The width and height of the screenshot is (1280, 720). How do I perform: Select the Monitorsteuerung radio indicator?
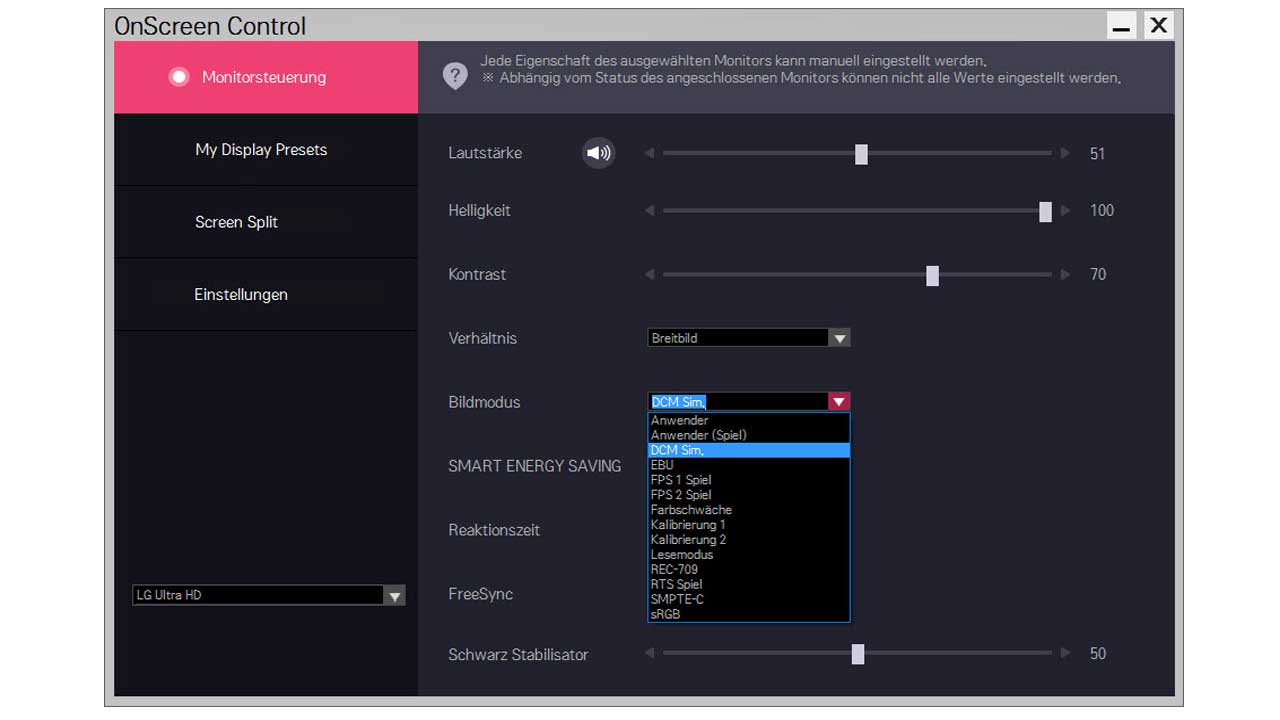pos(179,77)
